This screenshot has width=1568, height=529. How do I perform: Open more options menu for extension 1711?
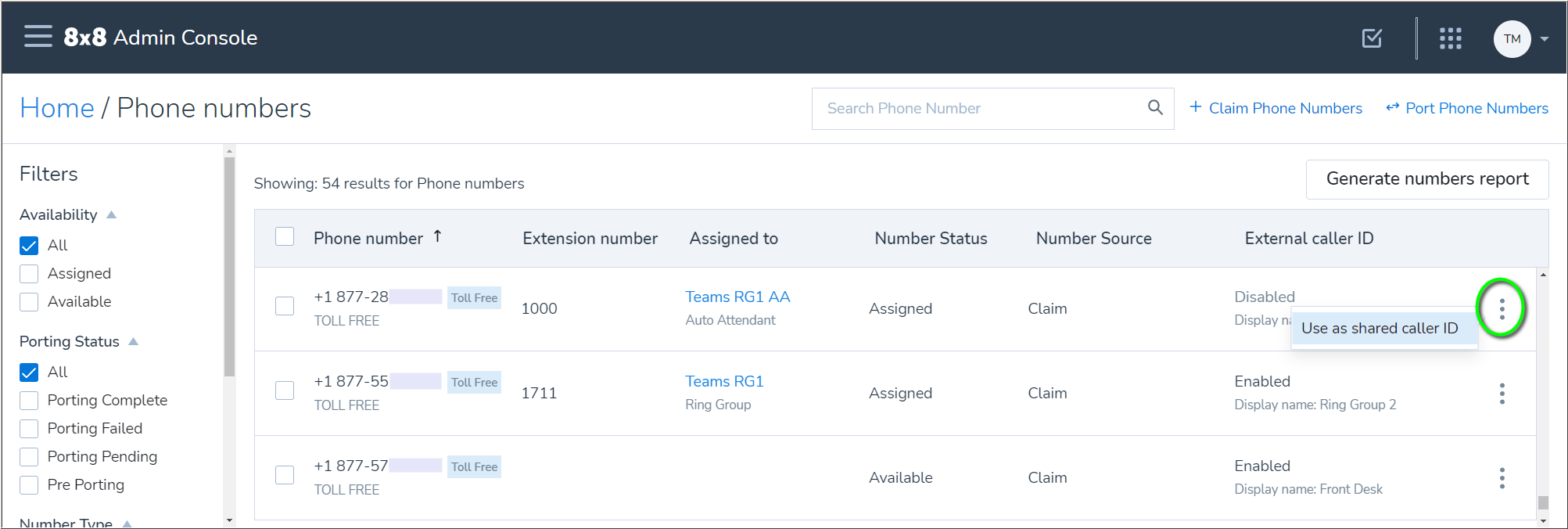point(1502,394)
